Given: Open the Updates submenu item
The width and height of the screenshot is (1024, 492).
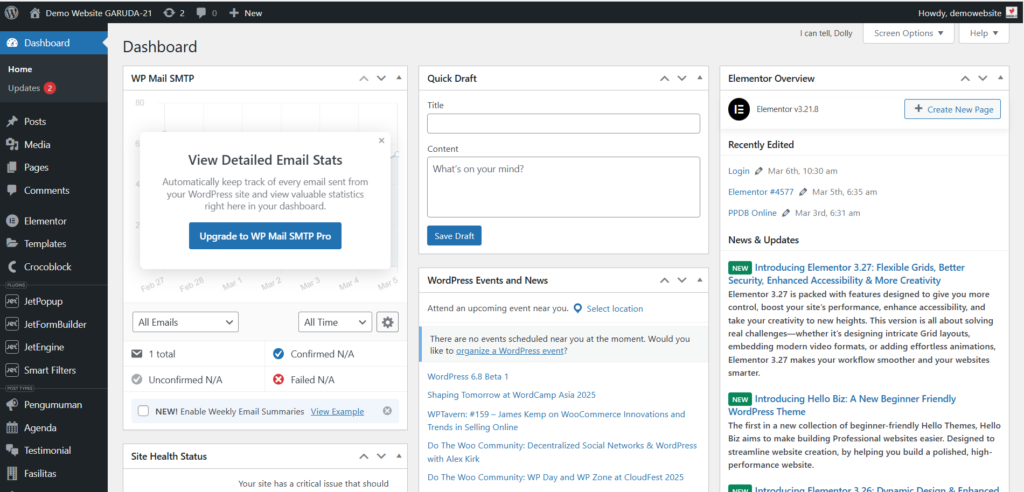Looking at the screenshot, I should click(x=32, y=88).
